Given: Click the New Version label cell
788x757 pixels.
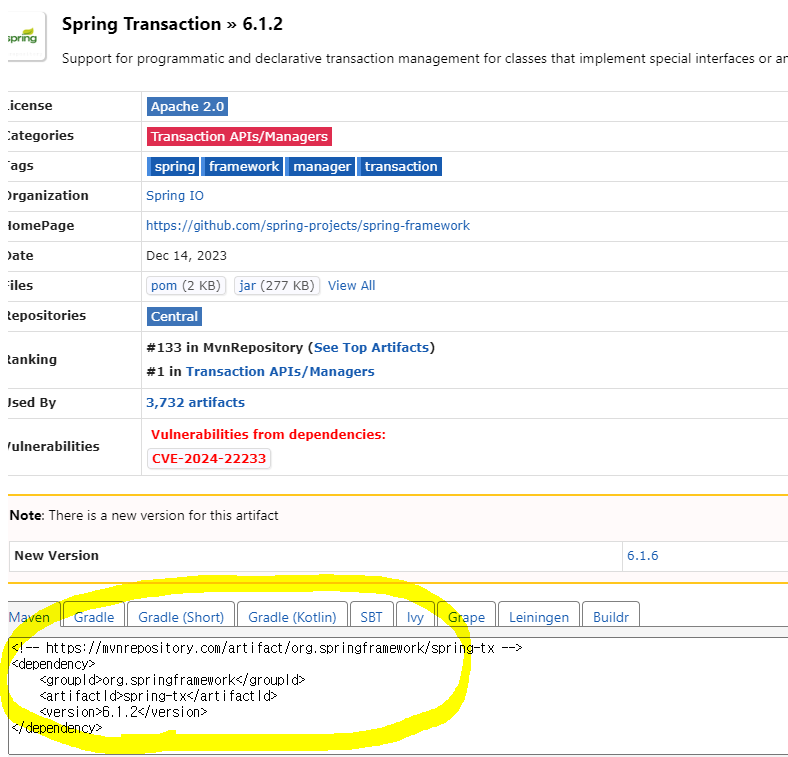Looking at the screenshot, I should 316,556.
